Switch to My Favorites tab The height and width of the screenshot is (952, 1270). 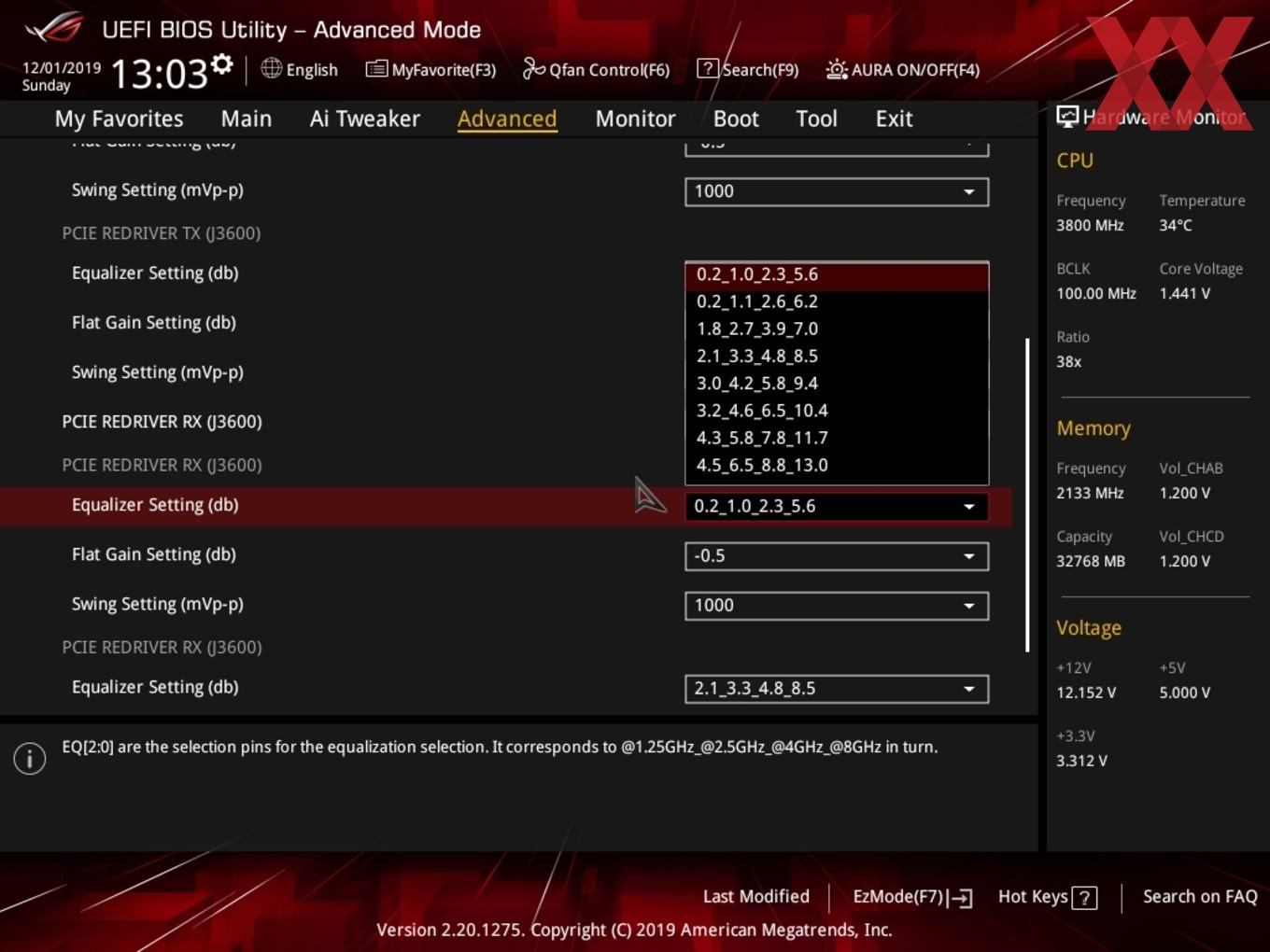tap(120, 119)
